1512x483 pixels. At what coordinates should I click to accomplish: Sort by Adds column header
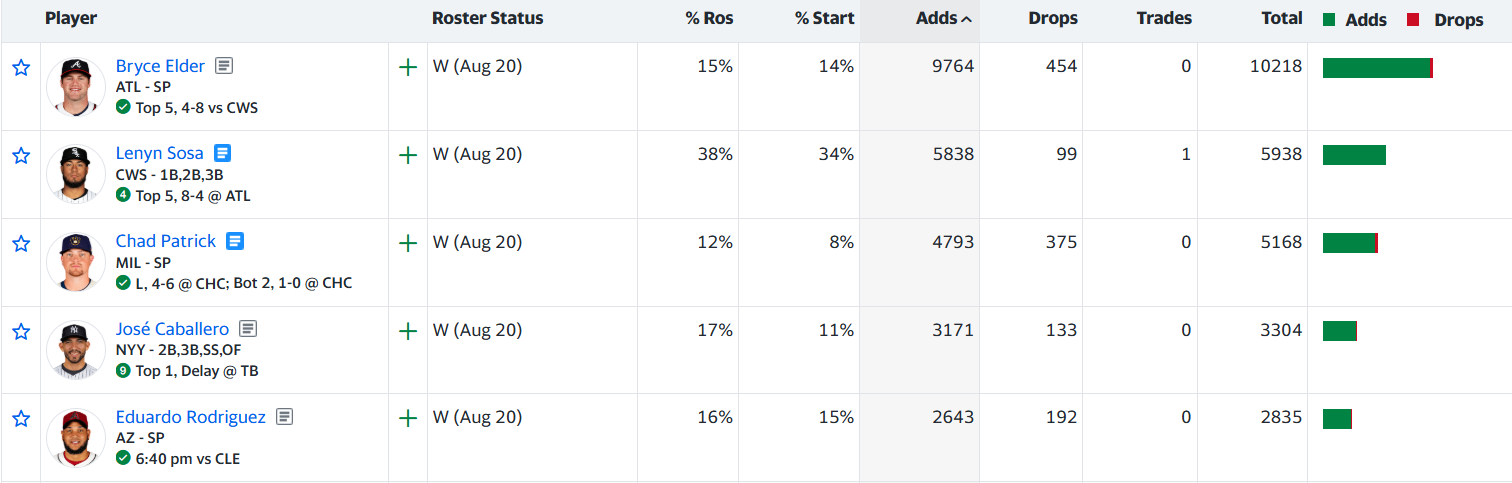pos(944,19)
